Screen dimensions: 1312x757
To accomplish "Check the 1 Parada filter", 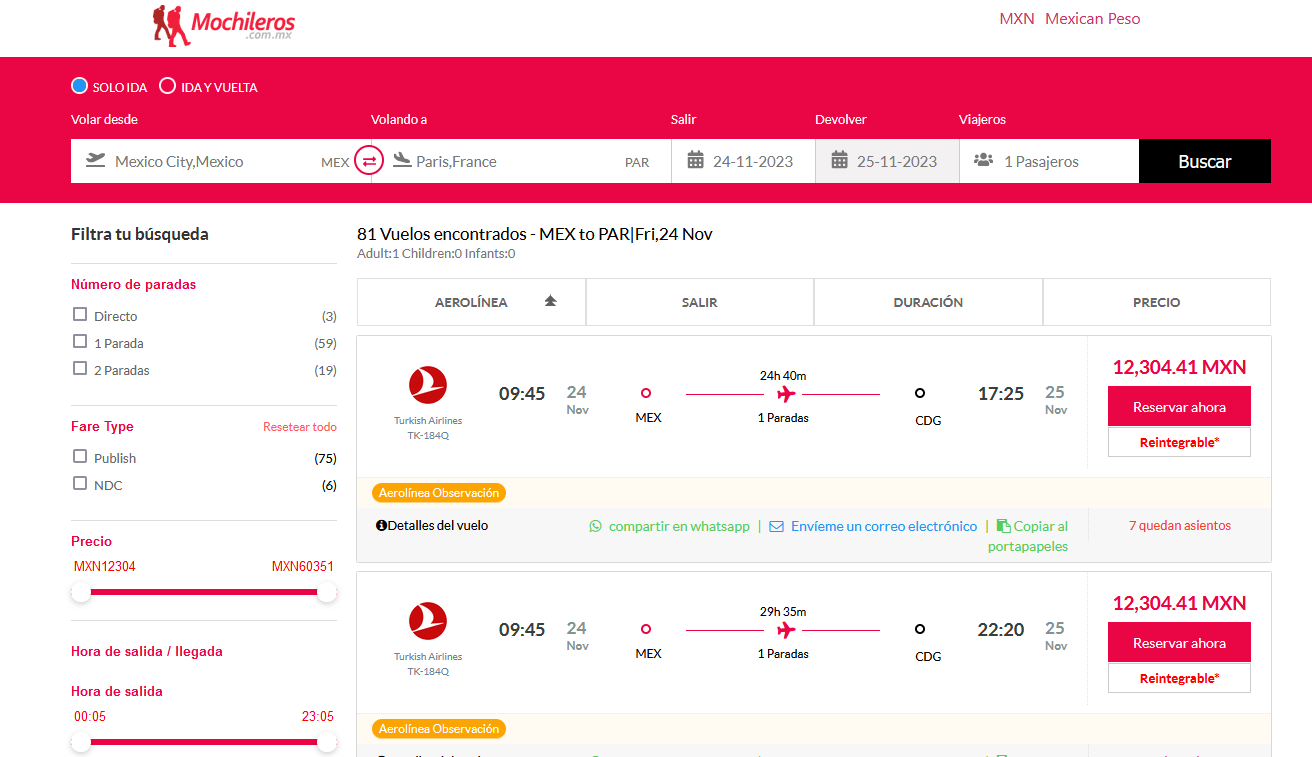I will [x=80, y=341].
